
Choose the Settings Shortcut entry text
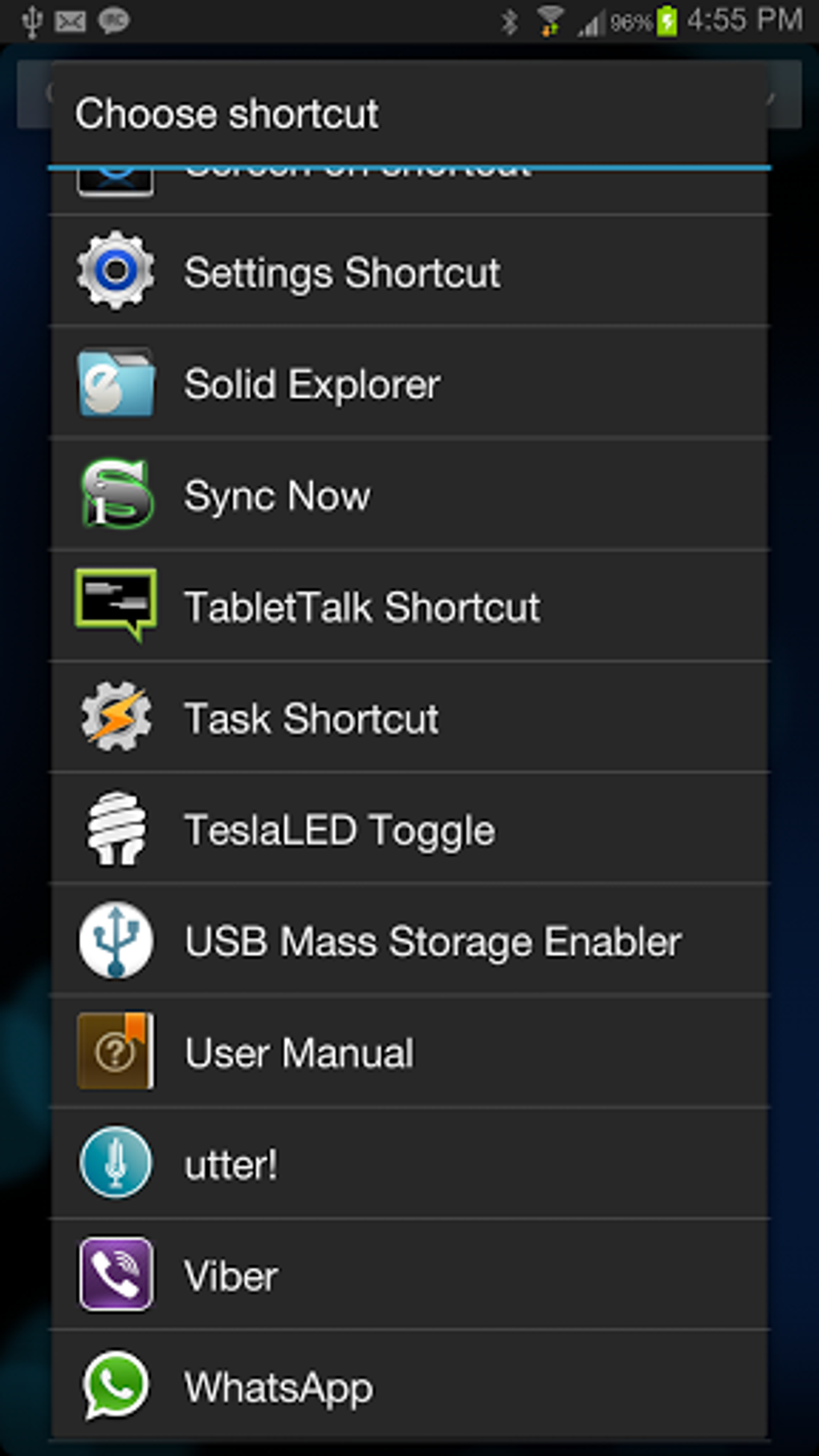tap(342, 273)
